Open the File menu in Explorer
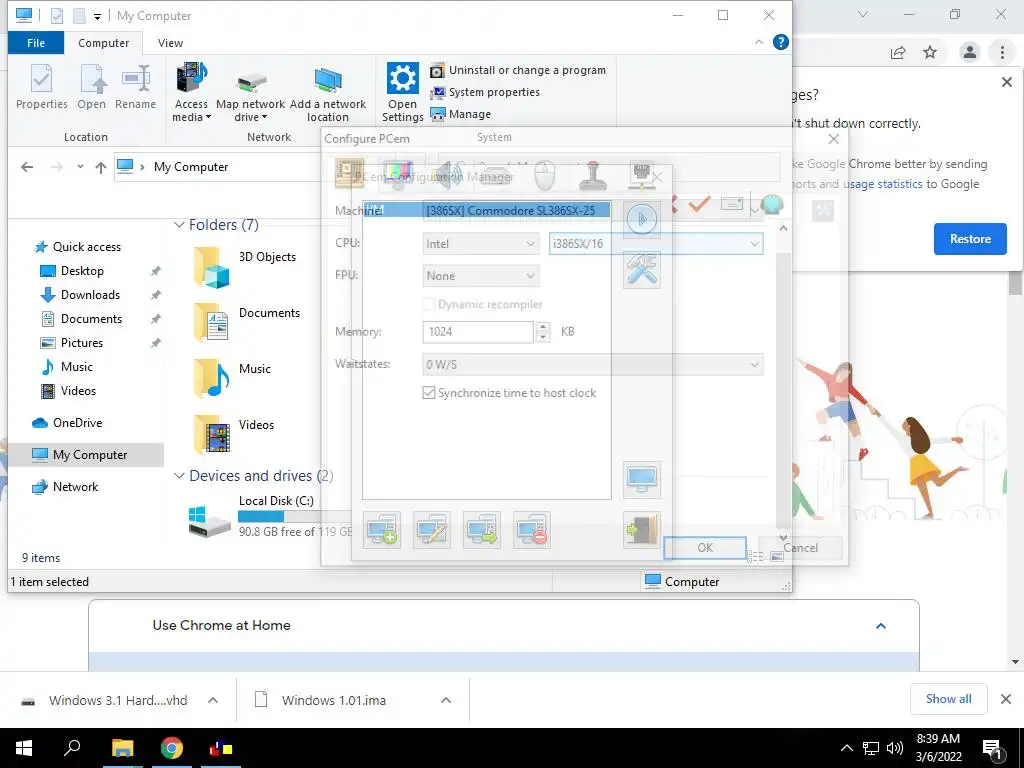Viewport: 1024px width, 768px height. [x=36, y=43]
